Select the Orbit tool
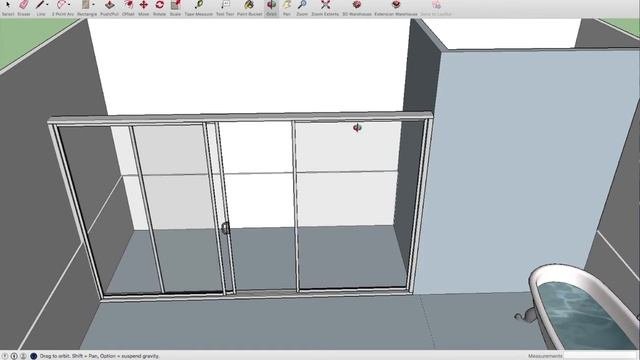Screen dimensions: 640x360 click(271, 5)
